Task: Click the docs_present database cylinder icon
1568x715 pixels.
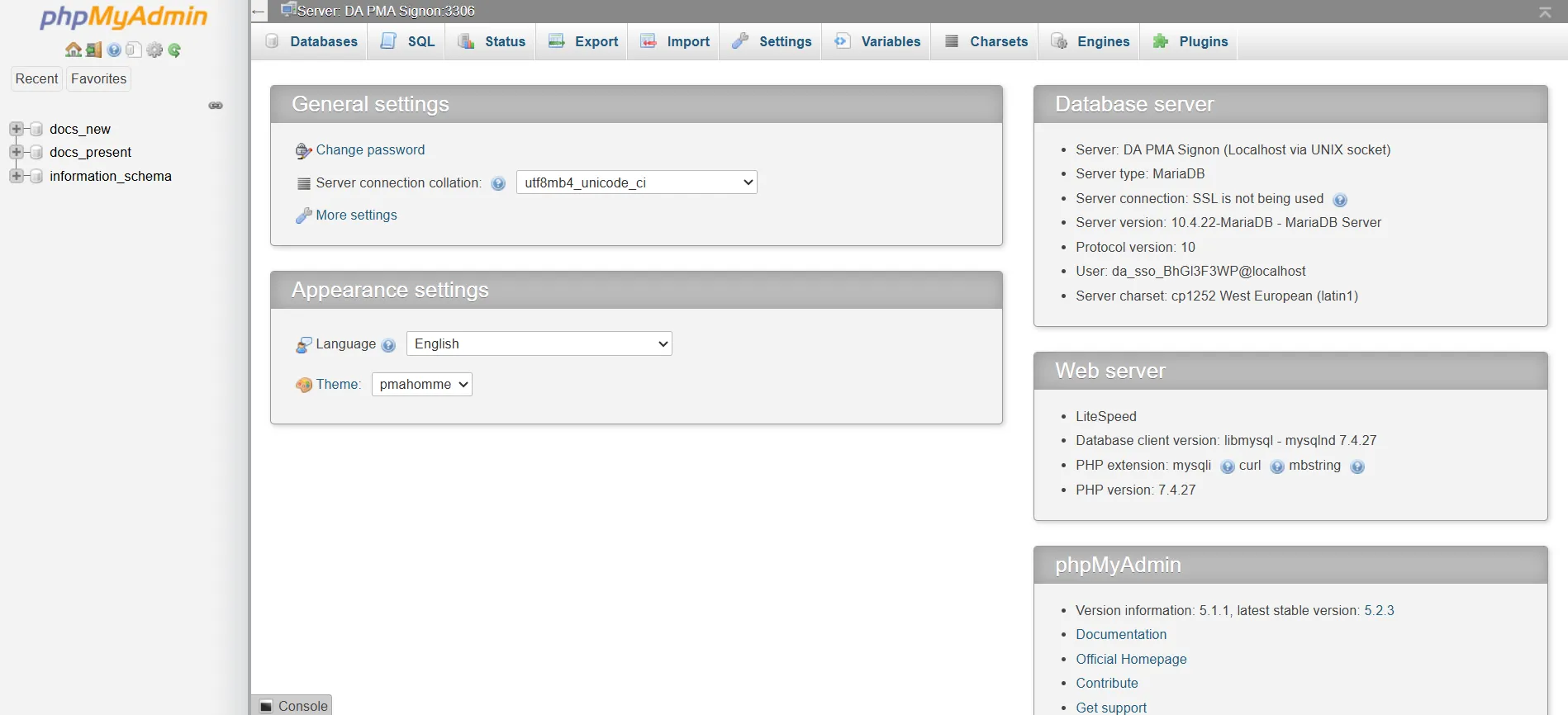Action: tap(36, 152)
